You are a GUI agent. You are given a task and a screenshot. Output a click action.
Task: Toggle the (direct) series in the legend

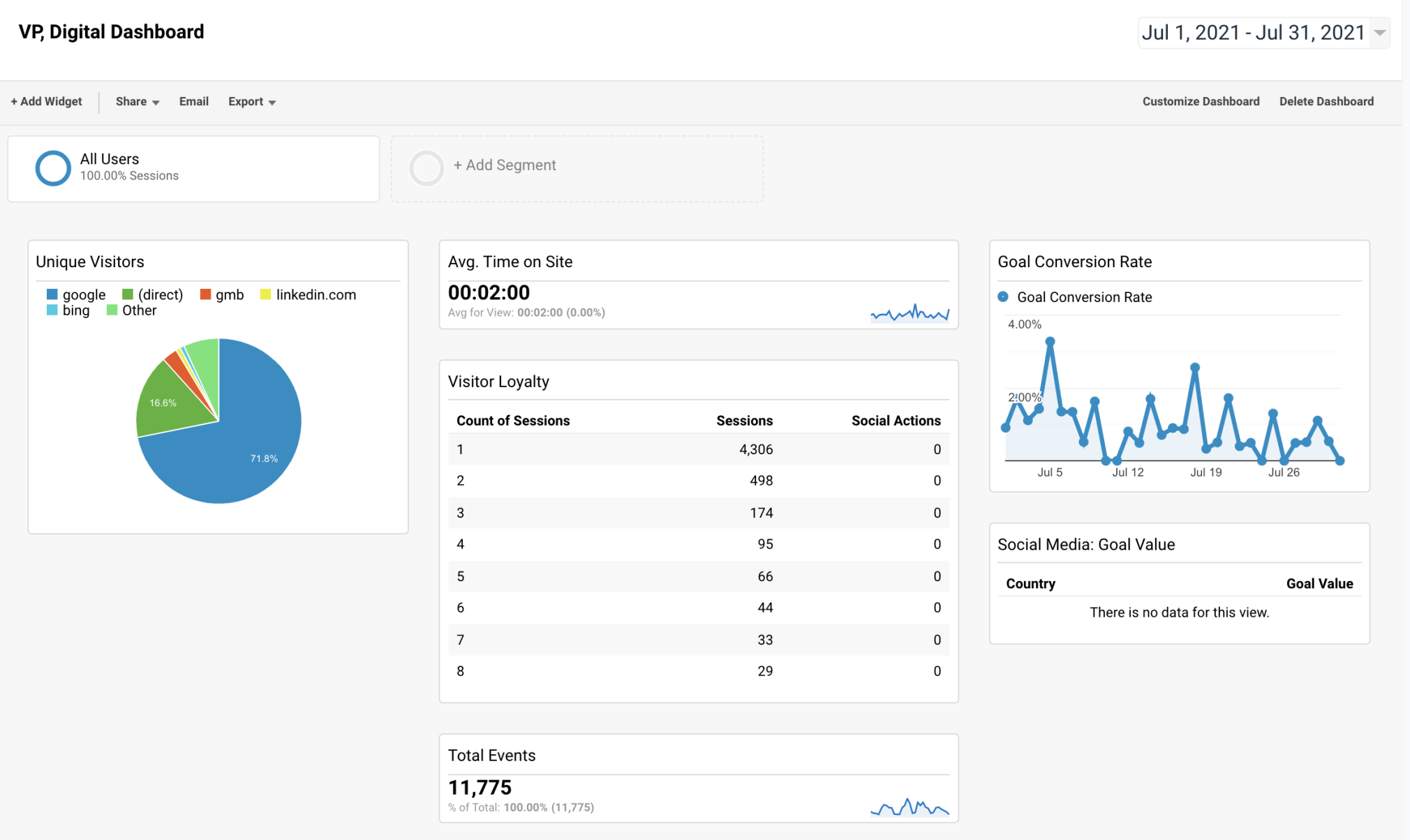coord(128,294)
